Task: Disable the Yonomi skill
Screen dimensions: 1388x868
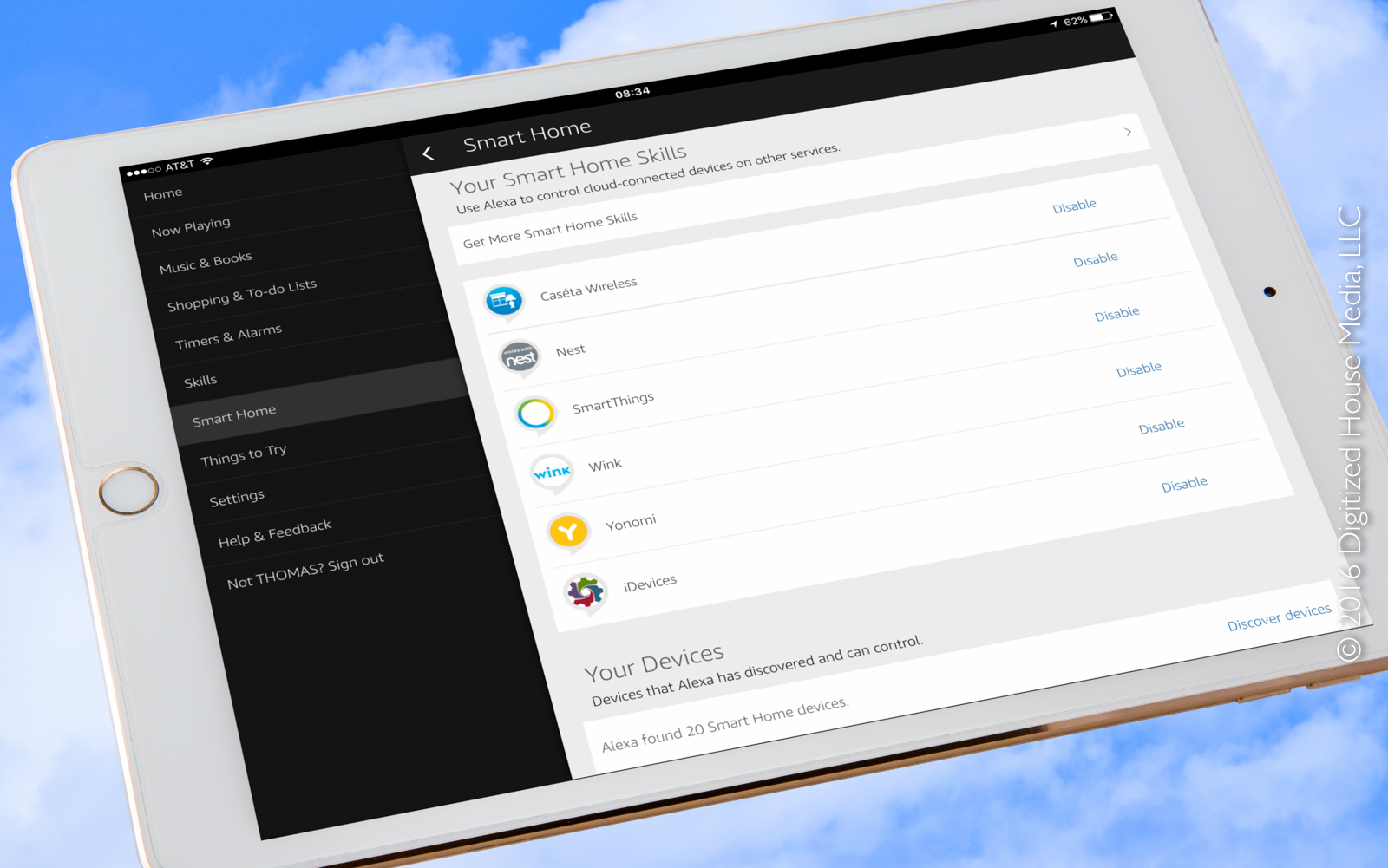Action: [x=1162, y=426]
